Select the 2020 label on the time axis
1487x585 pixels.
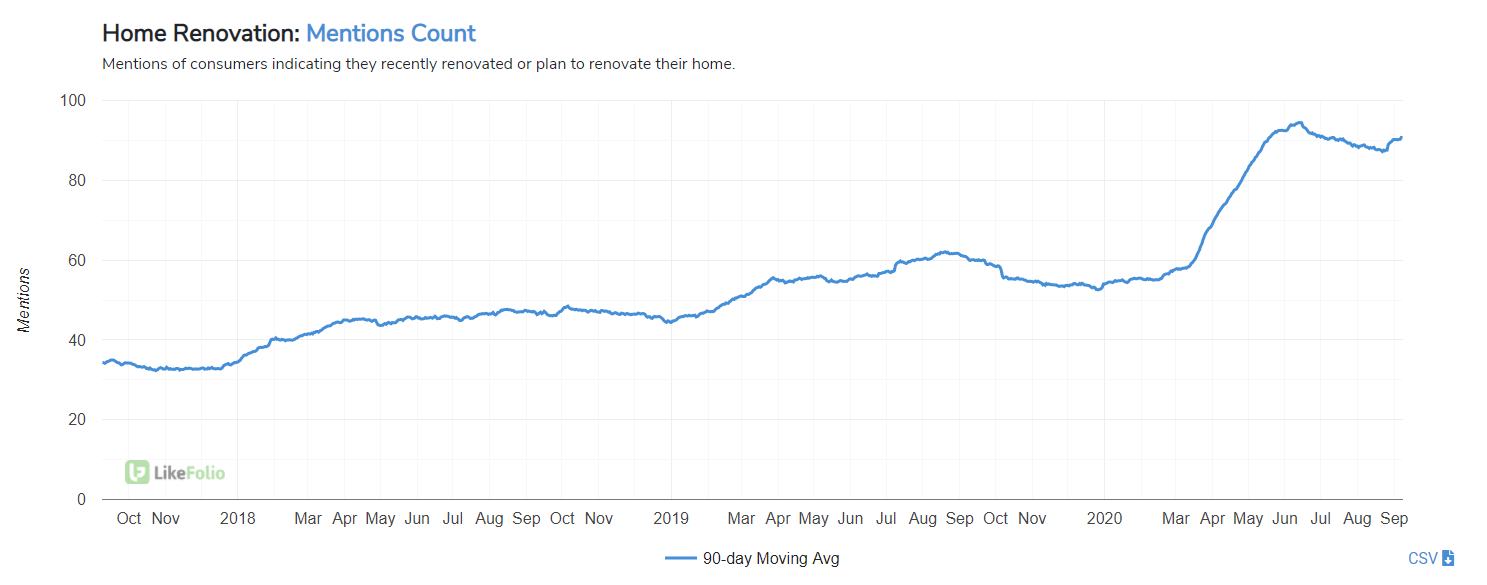(x=1104, y=518)
